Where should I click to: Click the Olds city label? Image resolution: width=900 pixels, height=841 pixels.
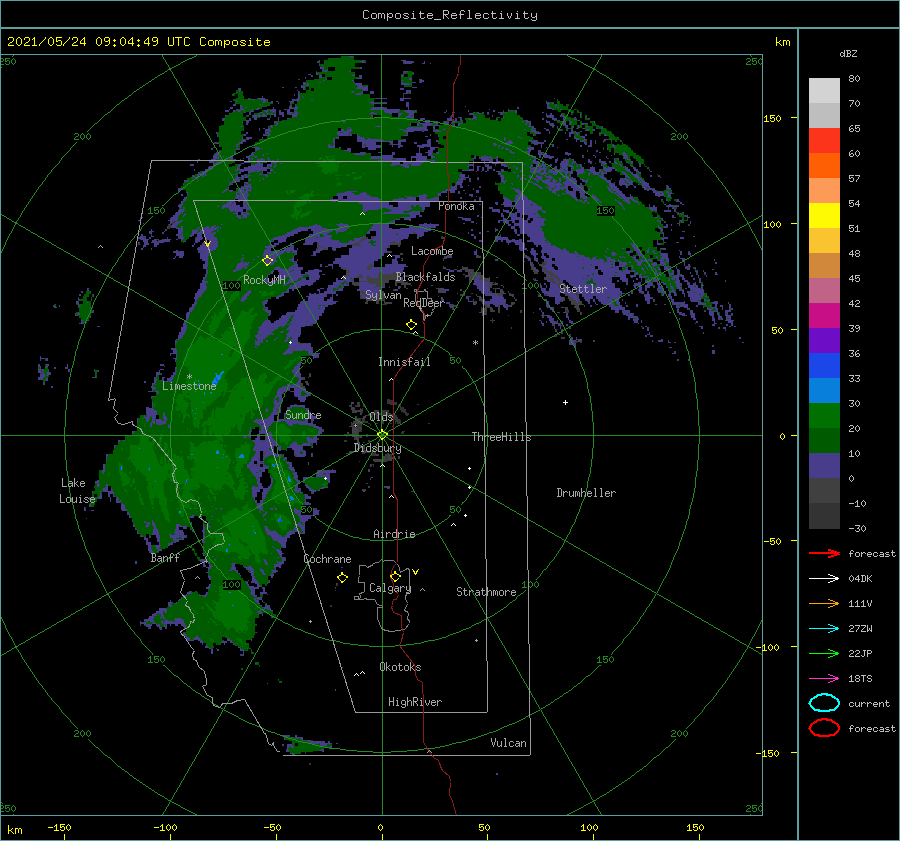(x=381, y=417)
